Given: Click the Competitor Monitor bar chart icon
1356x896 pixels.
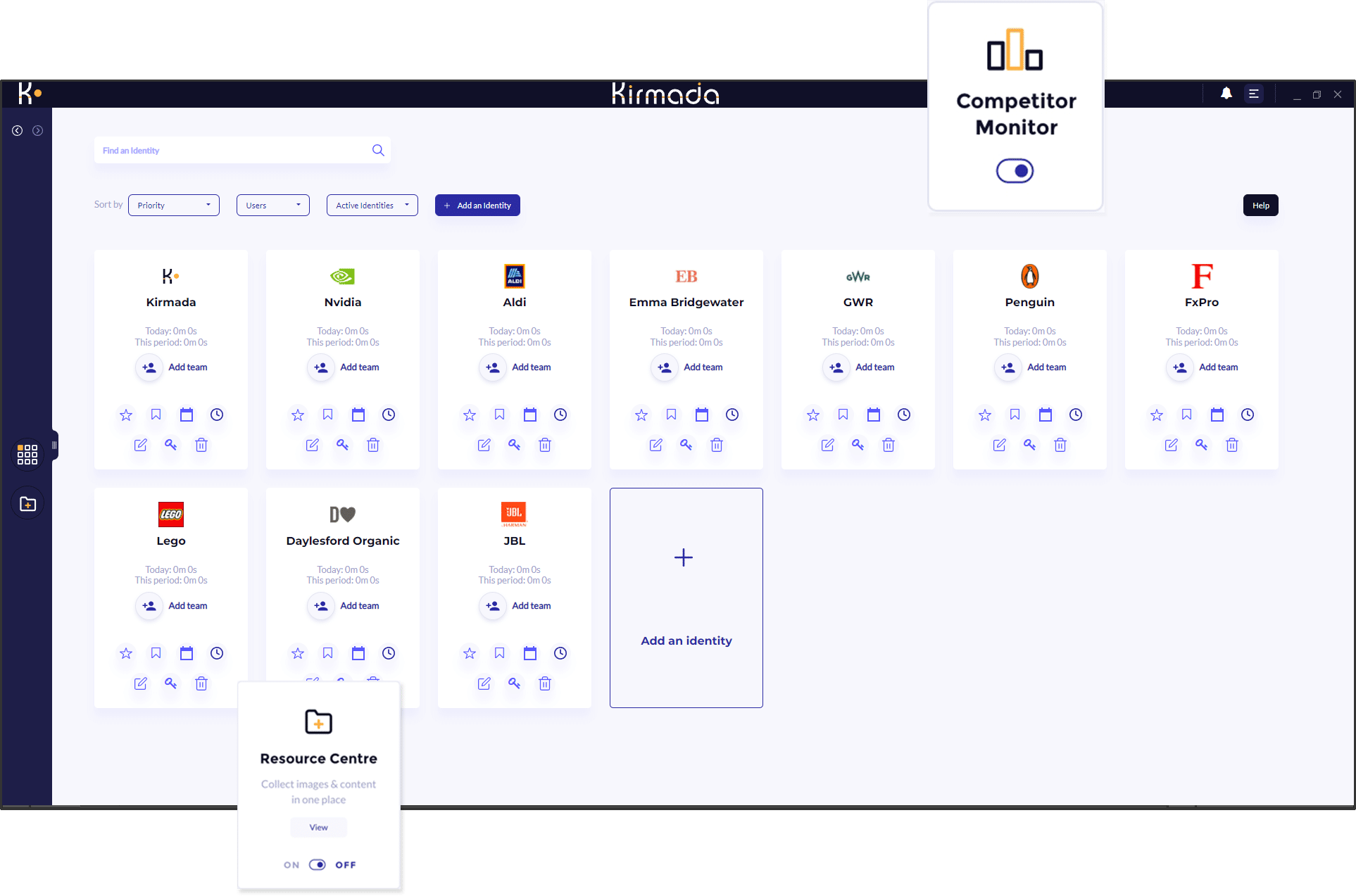Looking at the screenshot, I should (x=1015, y=50).
